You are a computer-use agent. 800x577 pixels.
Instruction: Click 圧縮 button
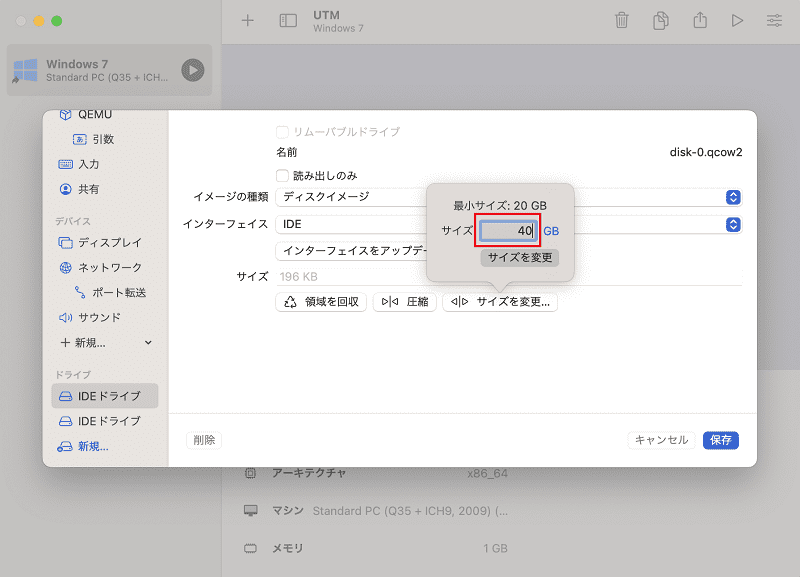point(405,302)
